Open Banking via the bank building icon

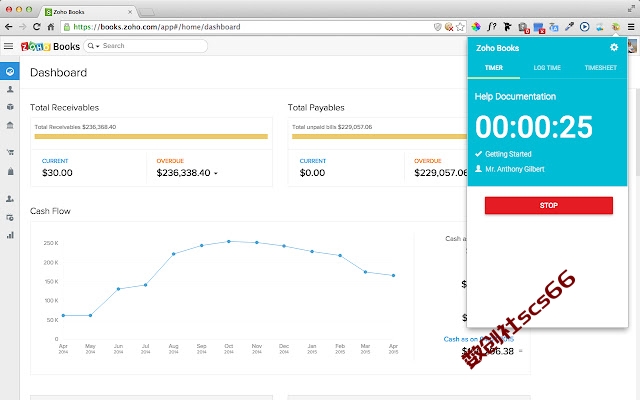10,125
